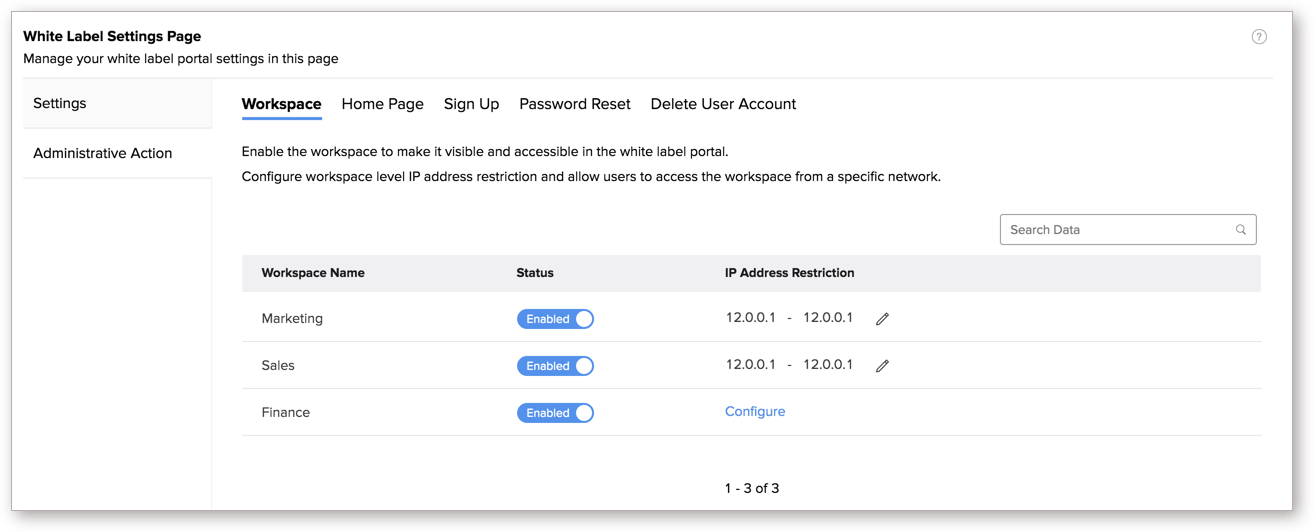The width and height of the screenshot is (1314, 532).
Task: Disable the Marketing workspace toggle
Action: 555,319
